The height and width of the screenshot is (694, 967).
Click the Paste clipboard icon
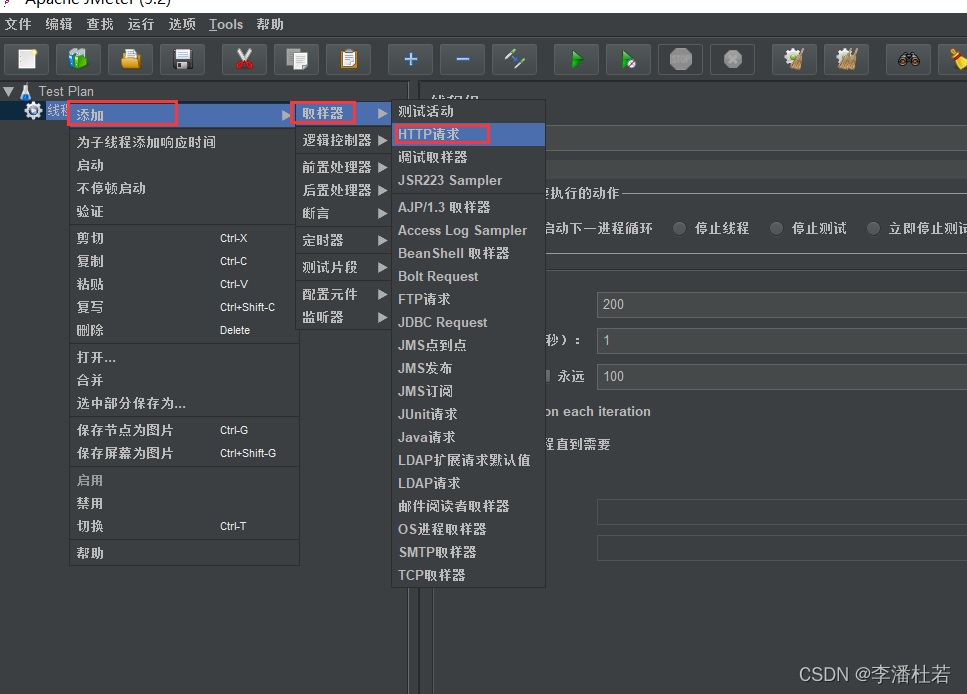(348, 59)
